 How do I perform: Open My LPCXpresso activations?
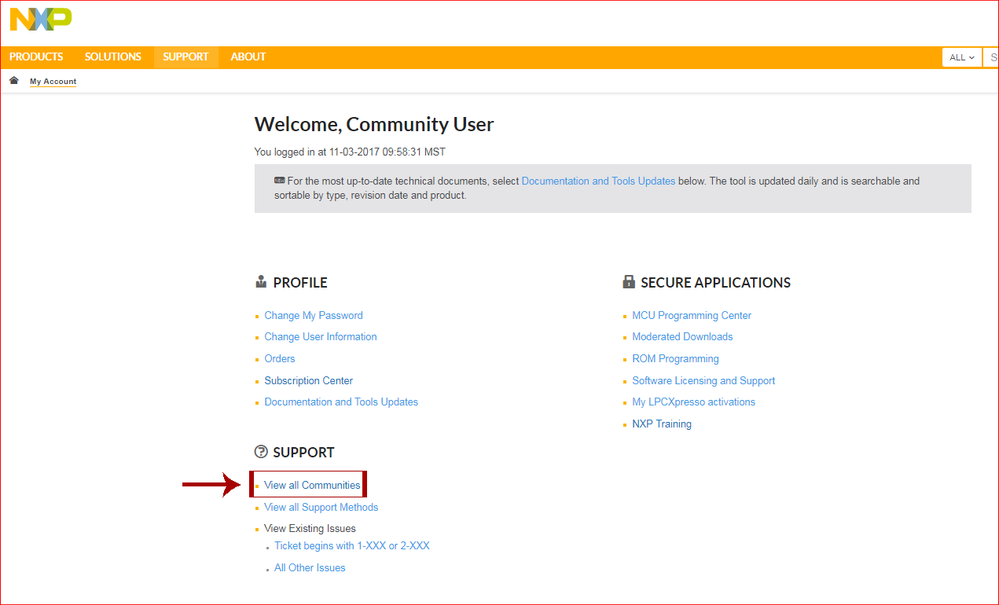pyautogui.click(x=693, y=402)
